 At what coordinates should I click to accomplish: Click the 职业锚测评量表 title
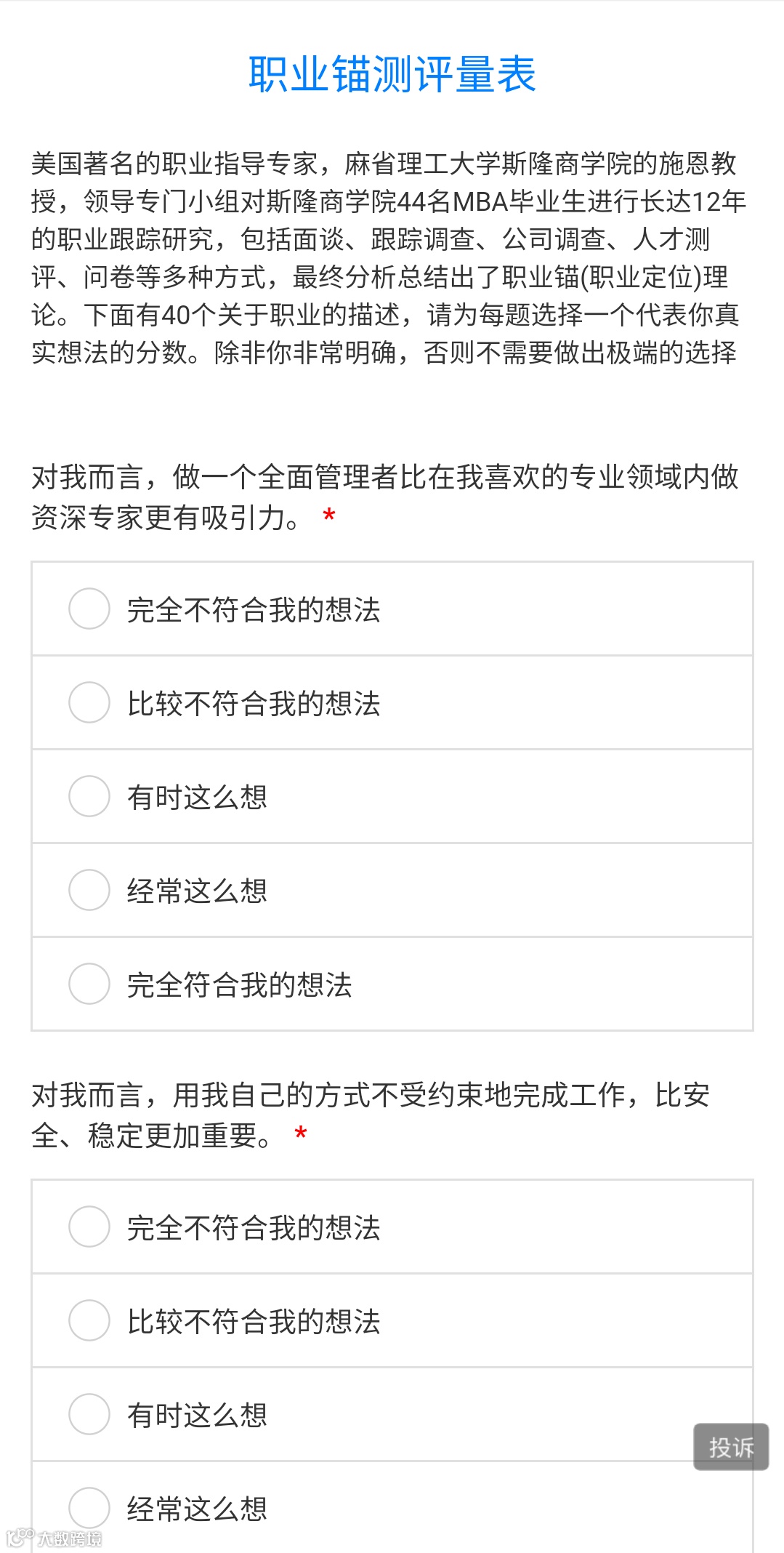tap(392, 74)
